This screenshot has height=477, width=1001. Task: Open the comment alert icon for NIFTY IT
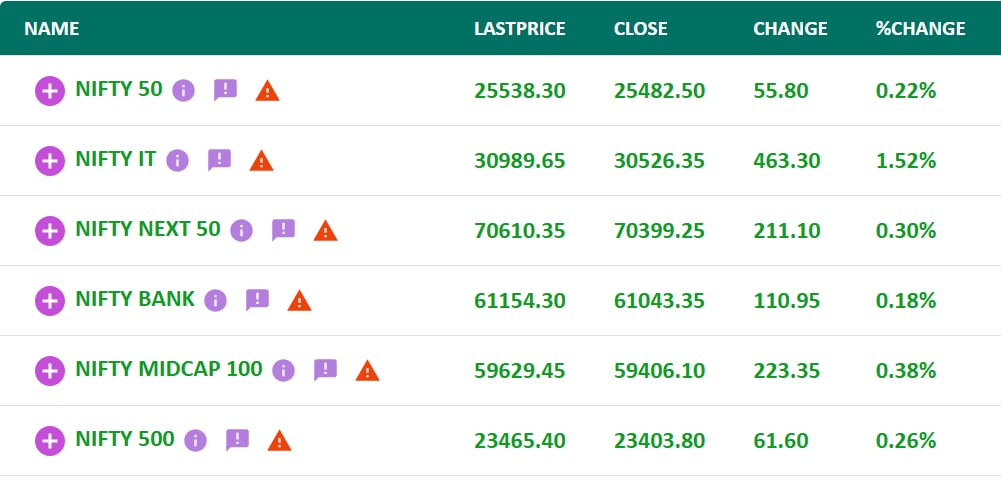coord(219,160)
